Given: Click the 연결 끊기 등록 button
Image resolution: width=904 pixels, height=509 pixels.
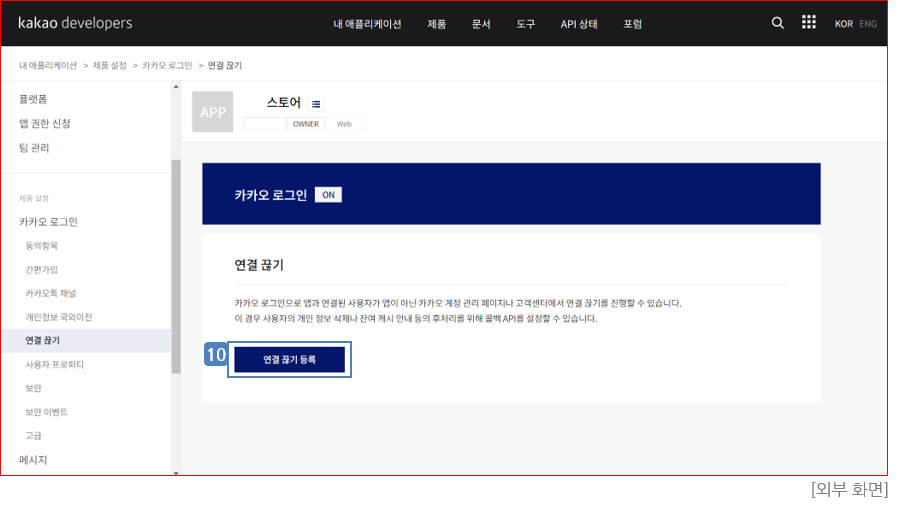Looking at the screenshot, I should (290, 359).
